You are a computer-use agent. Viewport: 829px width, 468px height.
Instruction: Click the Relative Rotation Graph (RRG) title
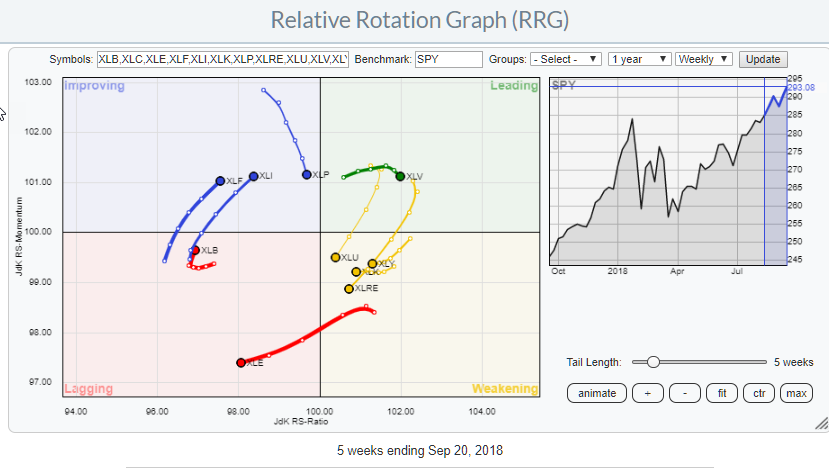420,20
